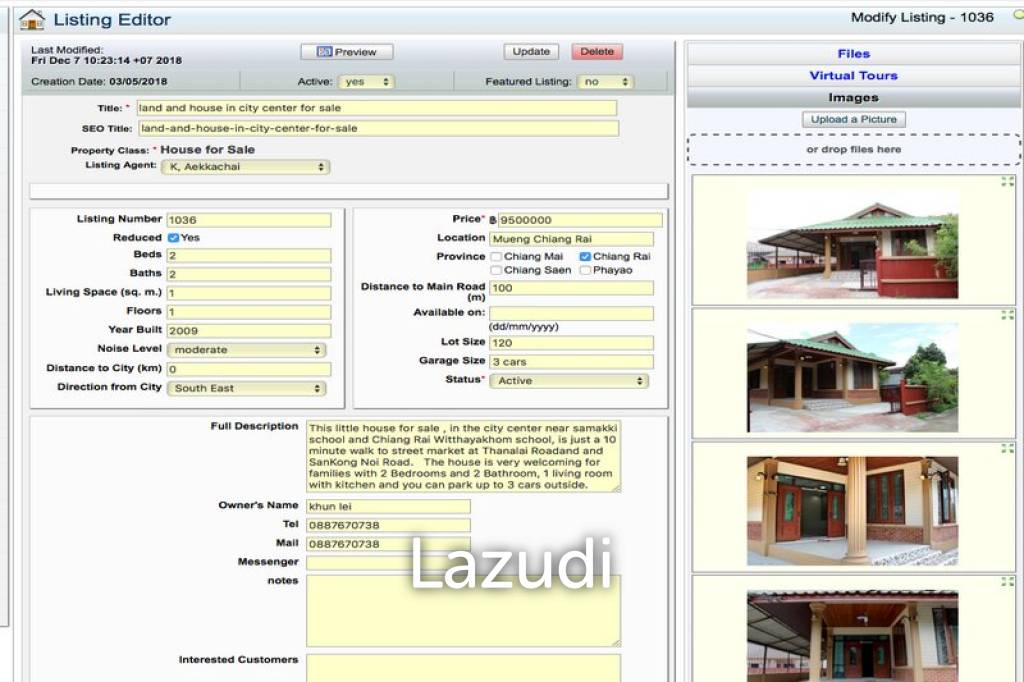This screenshot has width=1024, height=682.
Task: Click the Title input field
Action: point(377,108)
